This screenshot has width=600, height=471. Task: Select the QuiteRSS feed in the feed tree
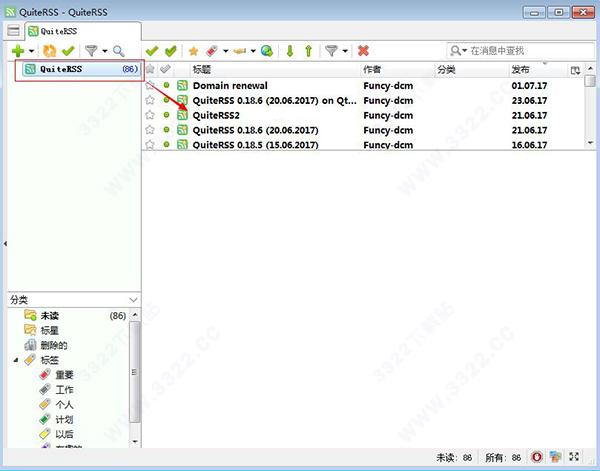click(81, 69)
